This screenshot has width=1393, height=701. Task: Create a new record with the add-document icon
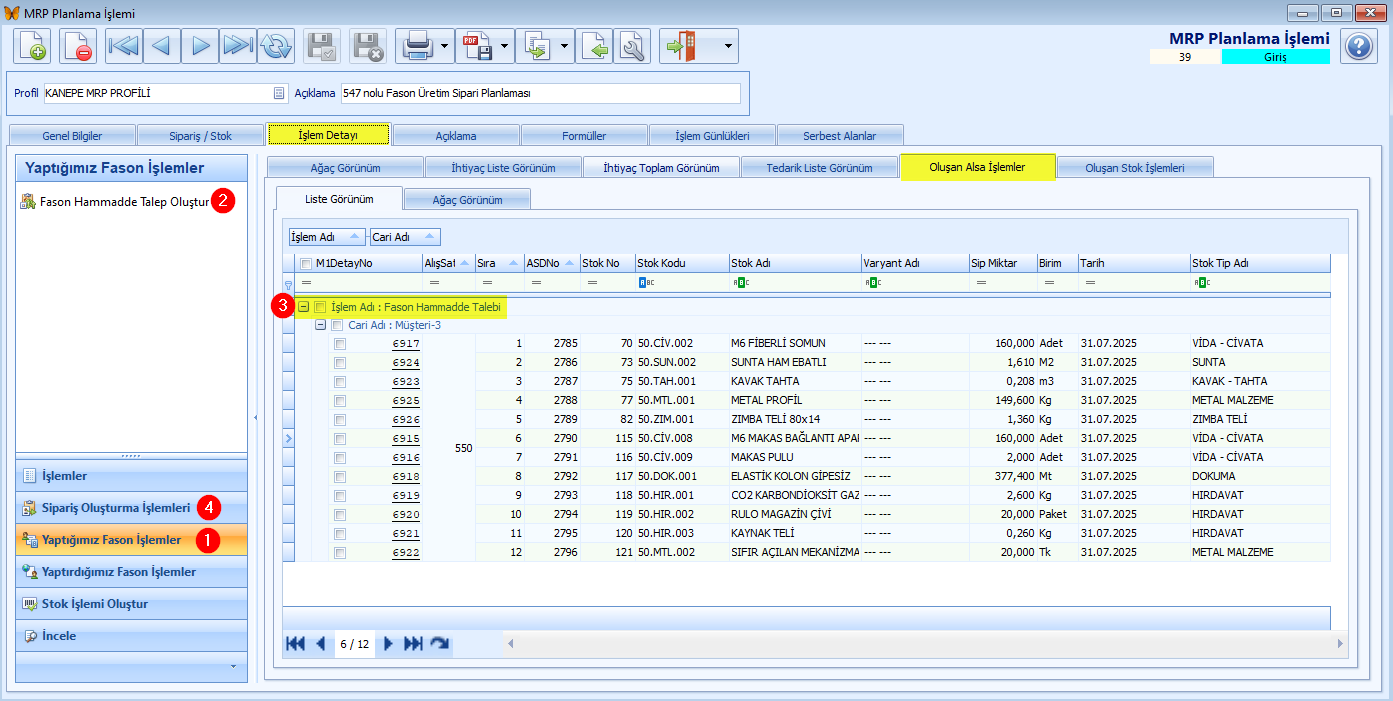click(32, 46)
